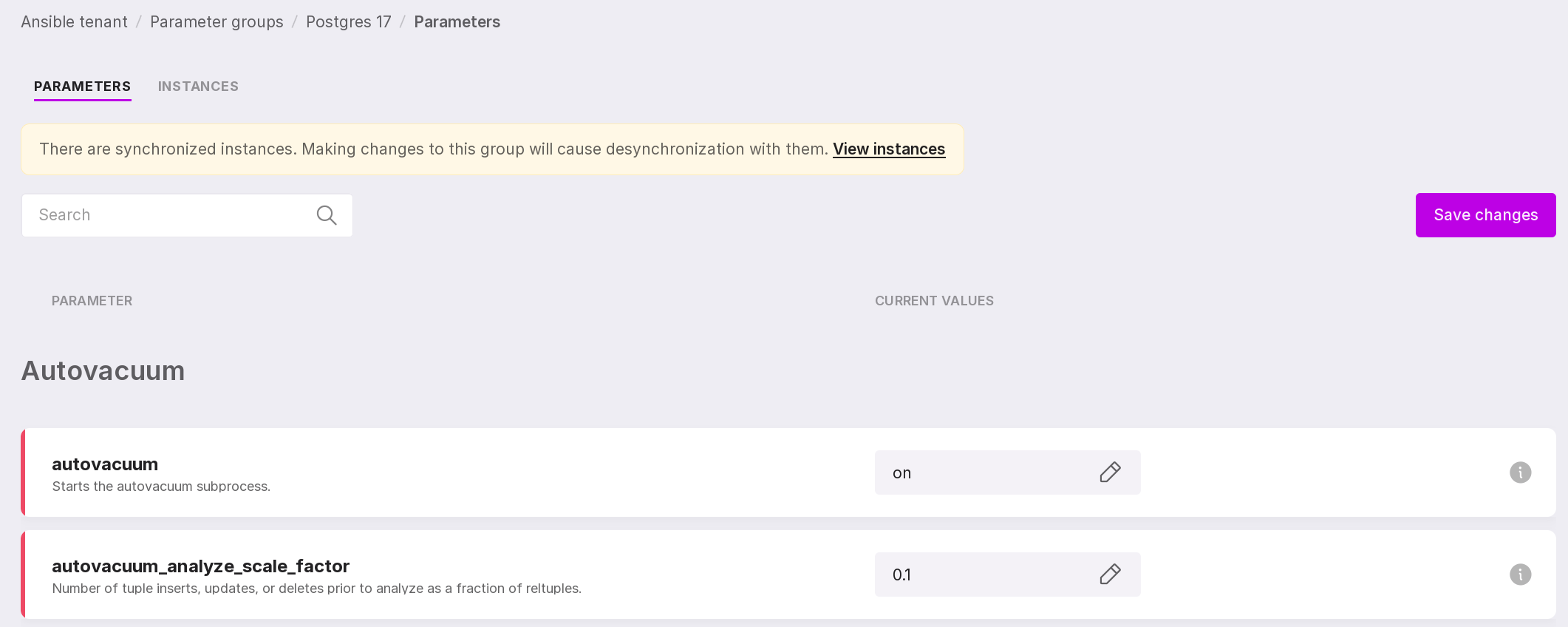Select the autovacuum_analyze_scale_factor row title

click(x=200, y=566)
